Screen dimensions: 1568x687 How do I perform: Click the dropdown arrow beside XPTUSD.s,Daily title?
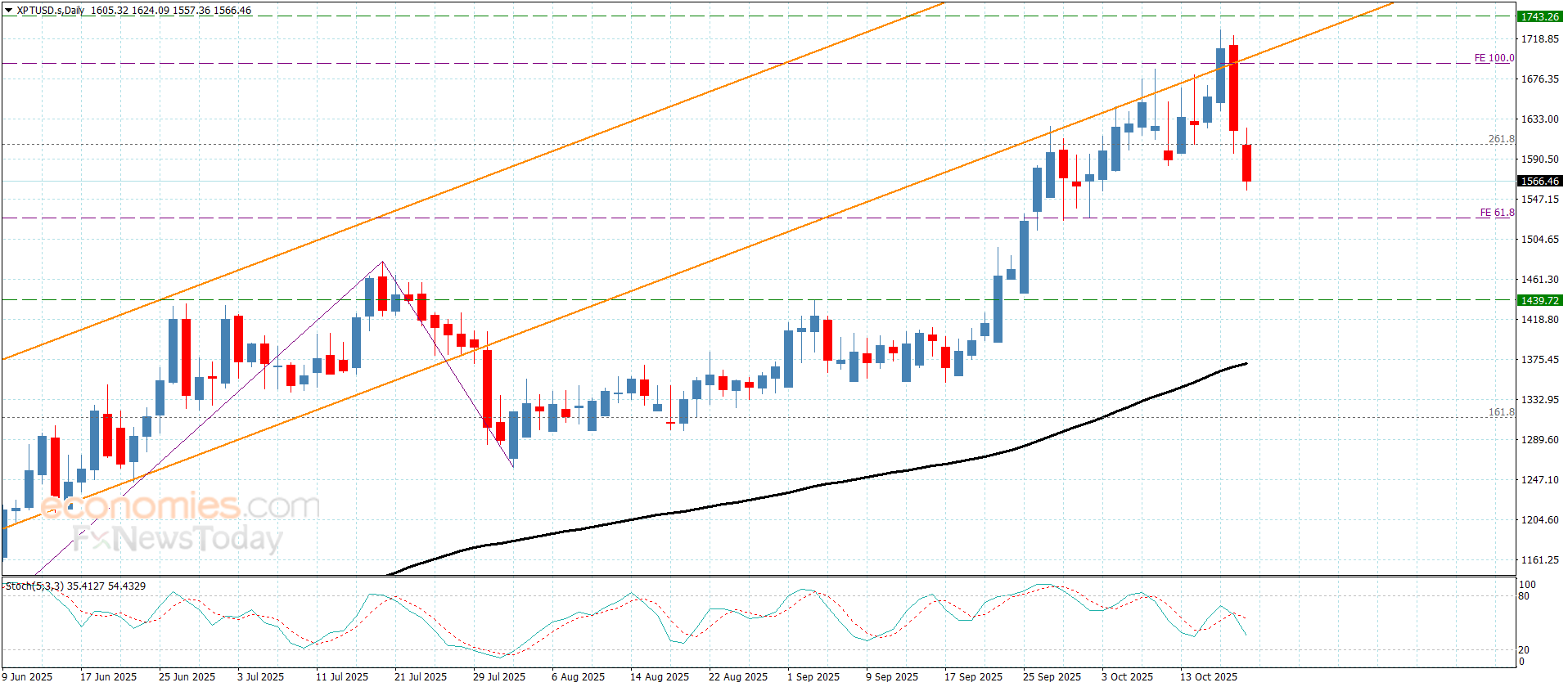[x=9, y=11]
